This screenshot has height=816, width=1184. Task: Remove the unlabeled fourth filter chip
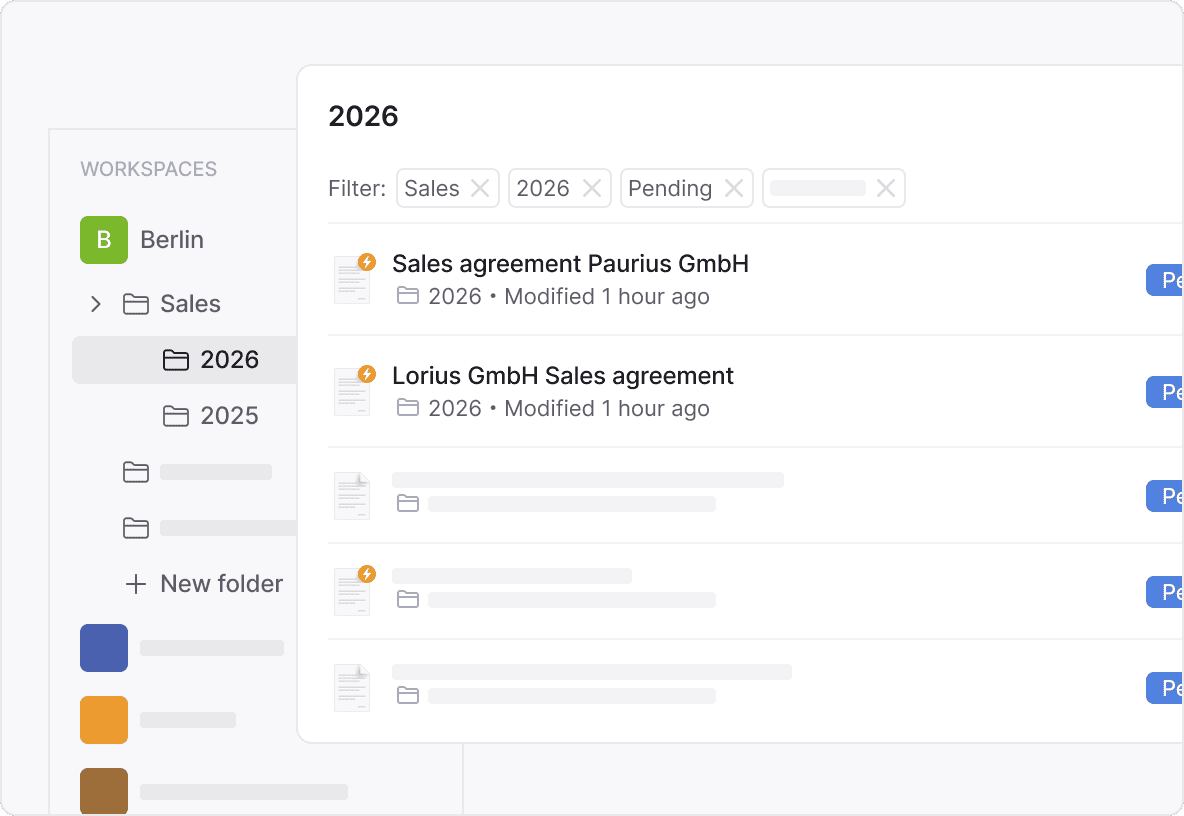pos(886,188)
